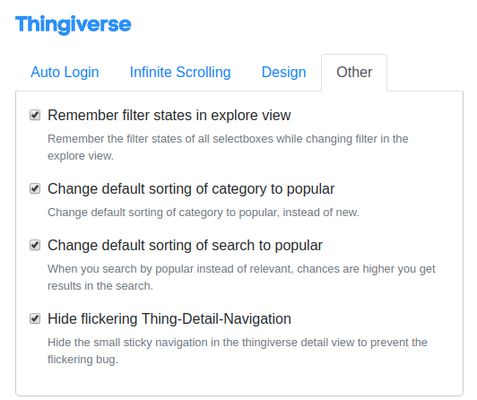Uncheck Remember filter states checkbox
Image resolution: width=477 pixels, height=400 pixels.
point(35,115)
